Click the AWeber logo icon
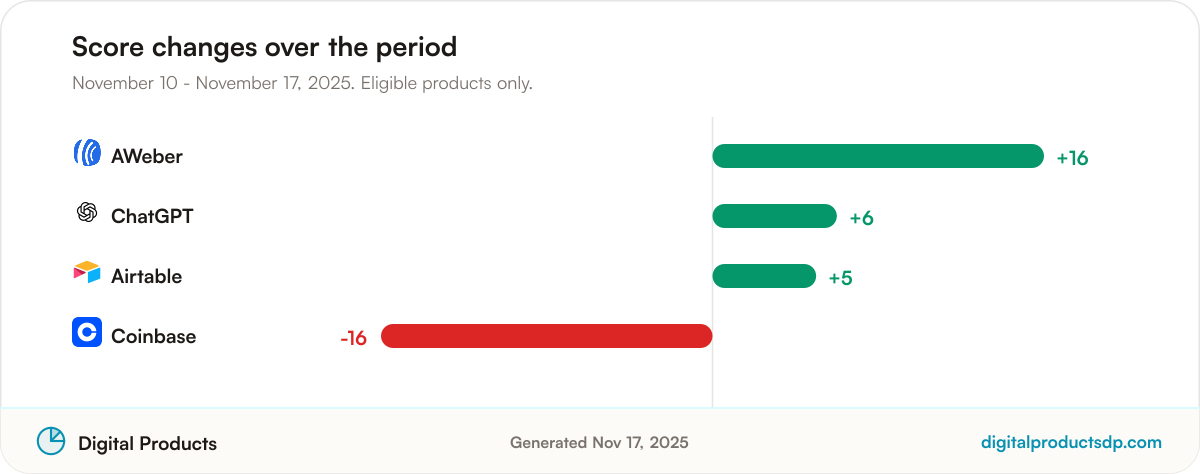 [87, 153]
